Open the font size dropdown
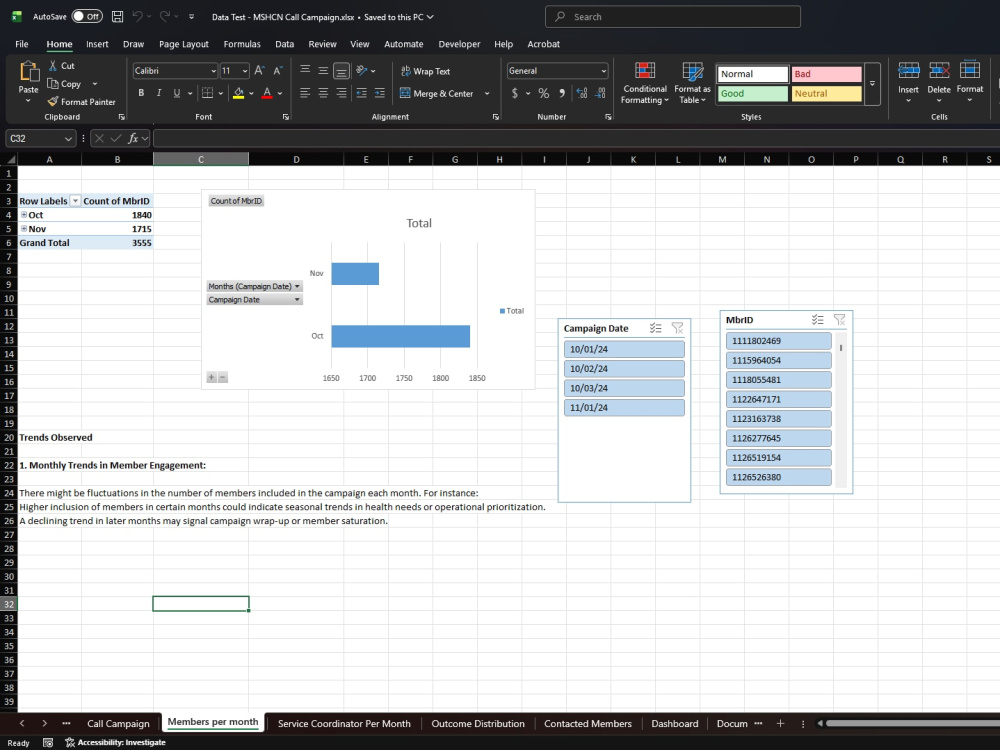 pos(245,71)
